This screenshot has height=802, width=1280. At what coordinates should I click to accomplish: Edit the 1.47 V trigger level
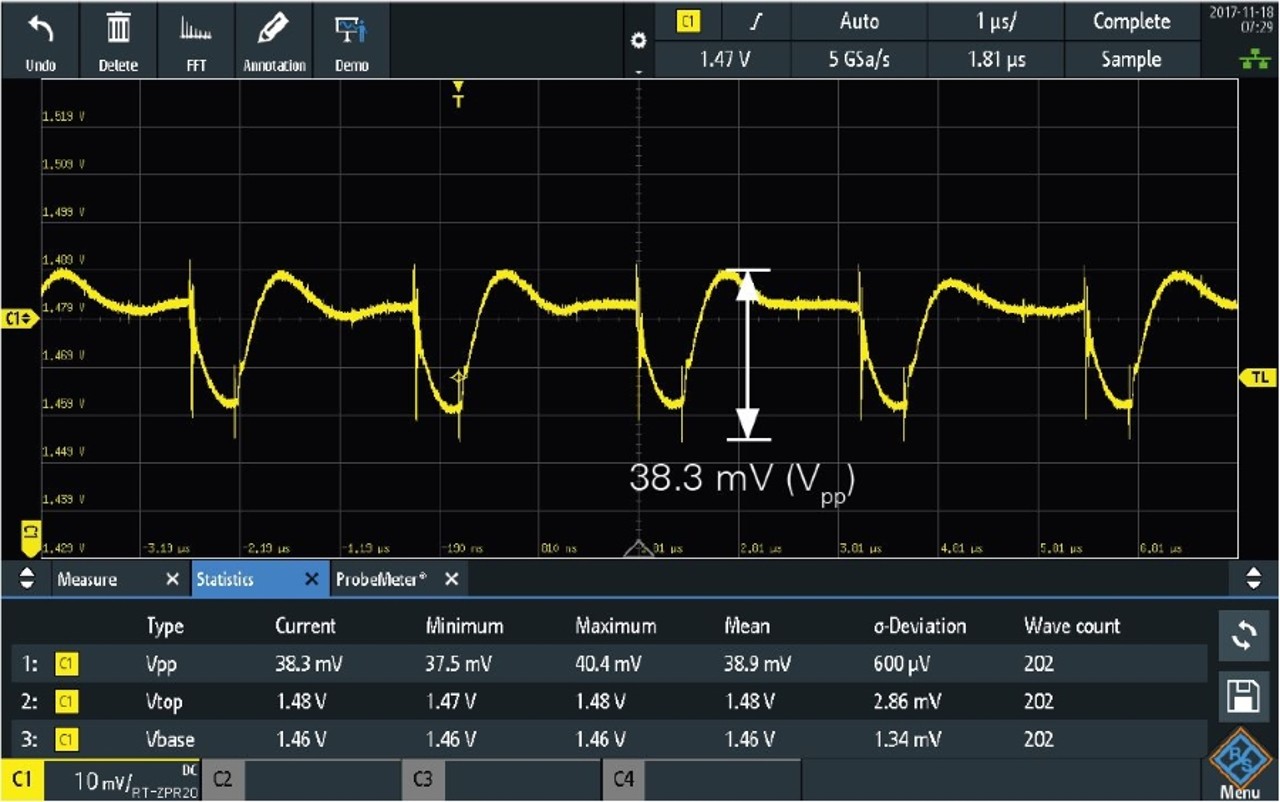(x=724, y=59)
